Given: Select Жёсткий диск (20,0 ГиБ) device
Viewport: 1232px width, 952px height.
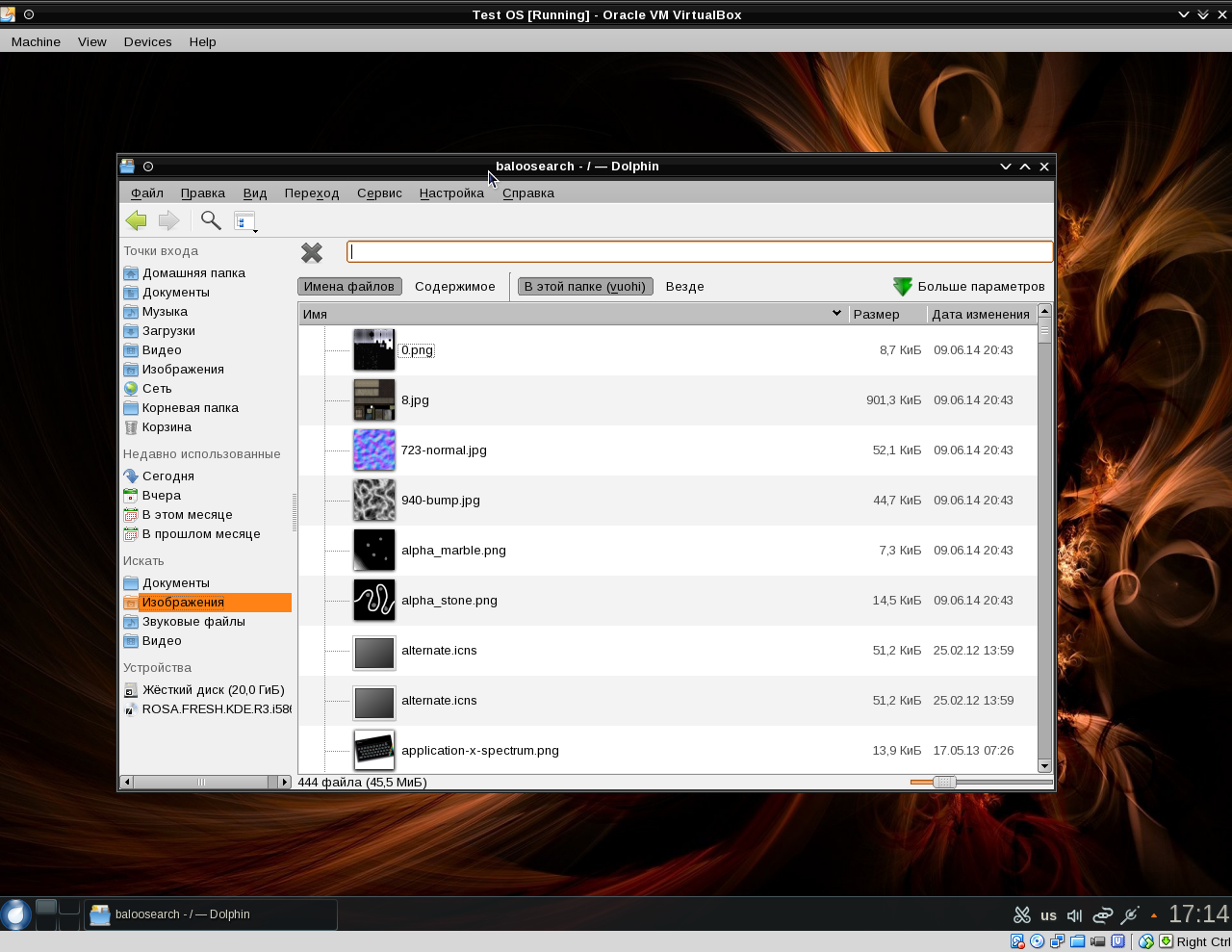Looking at the screenshot, I should (x=213, y=690).
